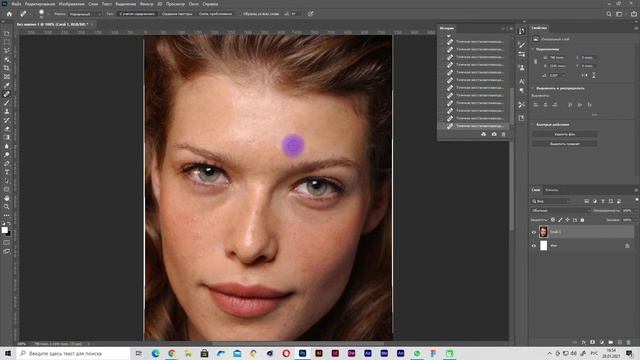Click the 'Выделить предмет' quick action button
Viewport: 640px width, 360px height.
(x=564, y=144)
